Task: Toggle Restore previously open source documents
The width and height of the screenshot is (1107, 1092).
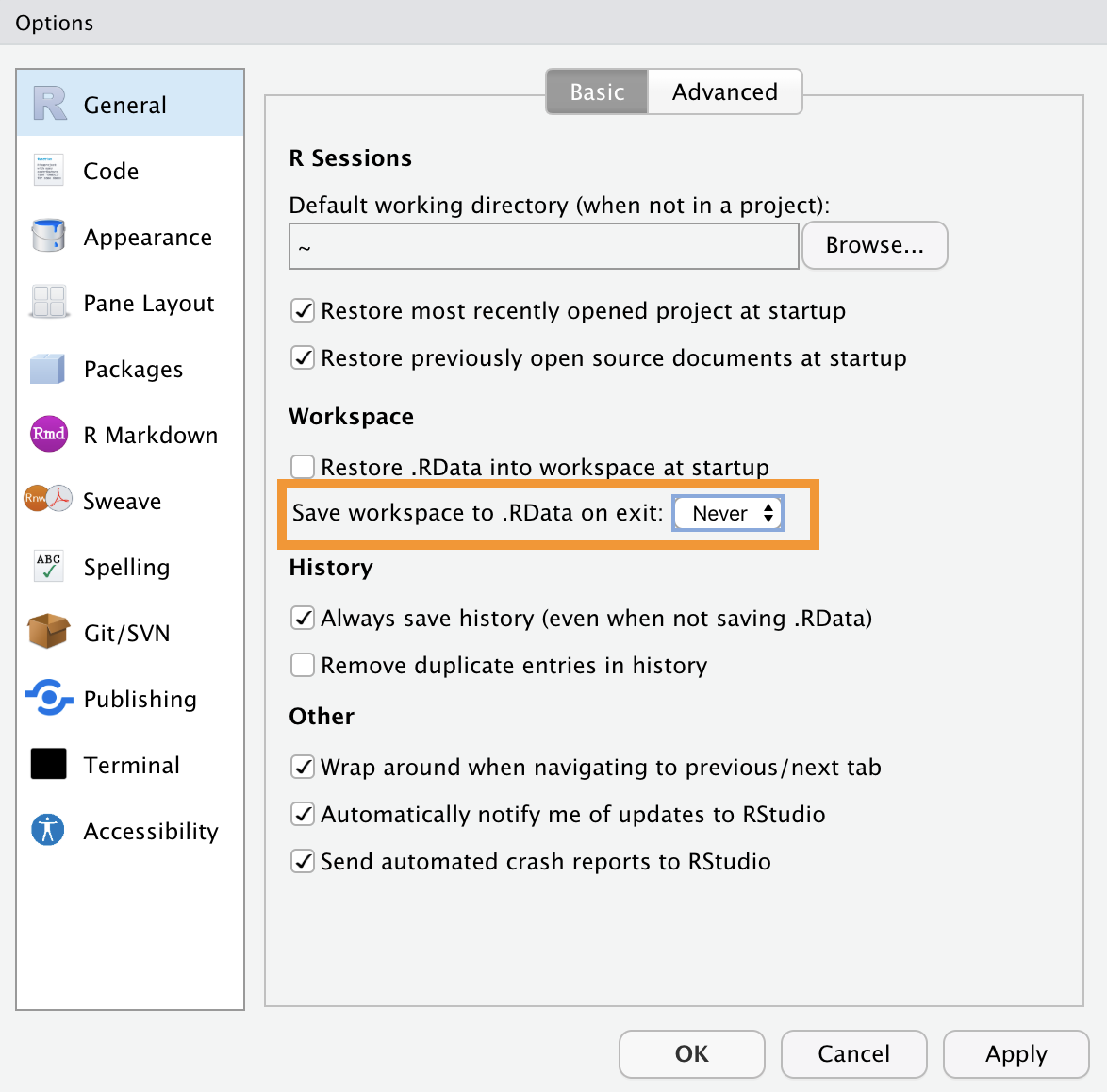Action: 303,358
